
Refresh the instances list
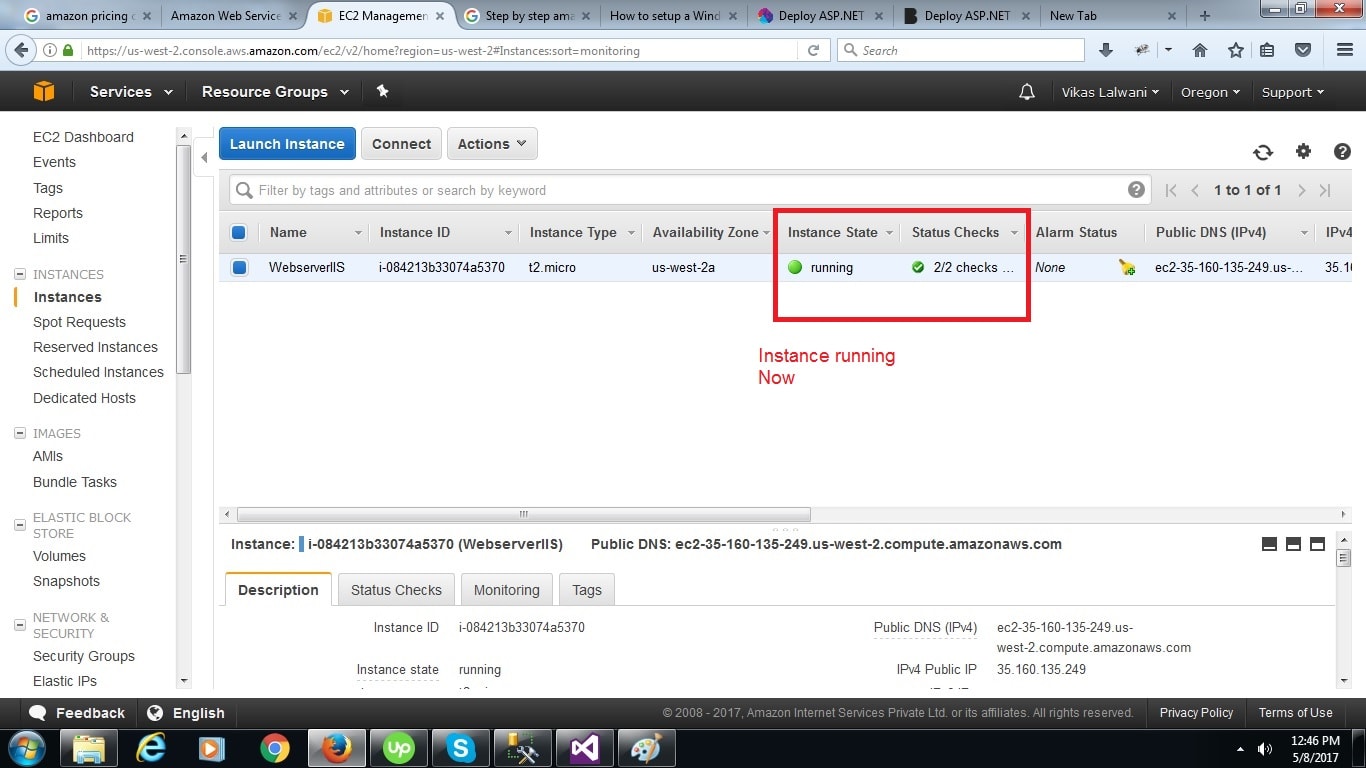tap(1263, 152)
